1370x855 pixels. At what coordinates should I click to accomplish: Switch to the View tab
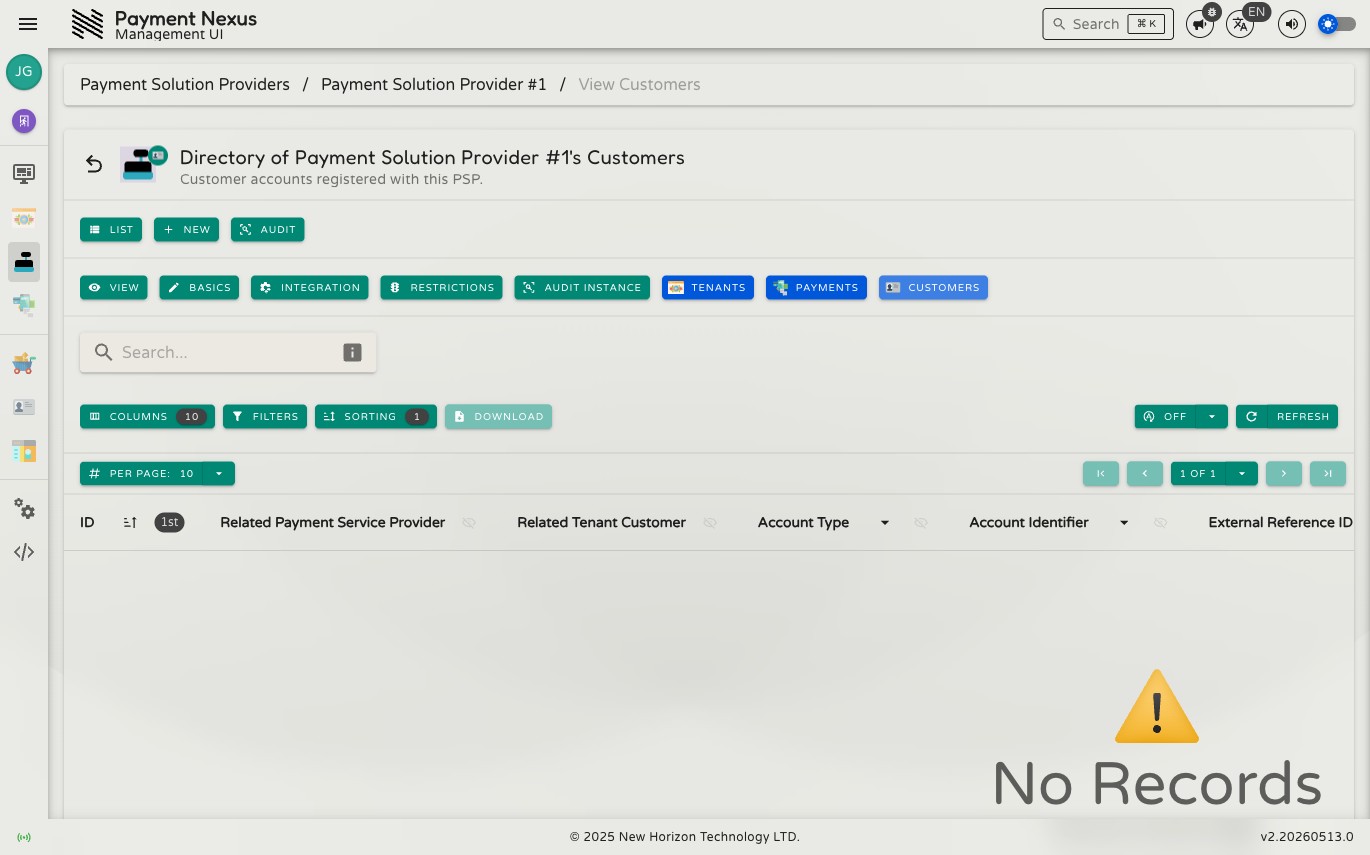click(114, 288)
